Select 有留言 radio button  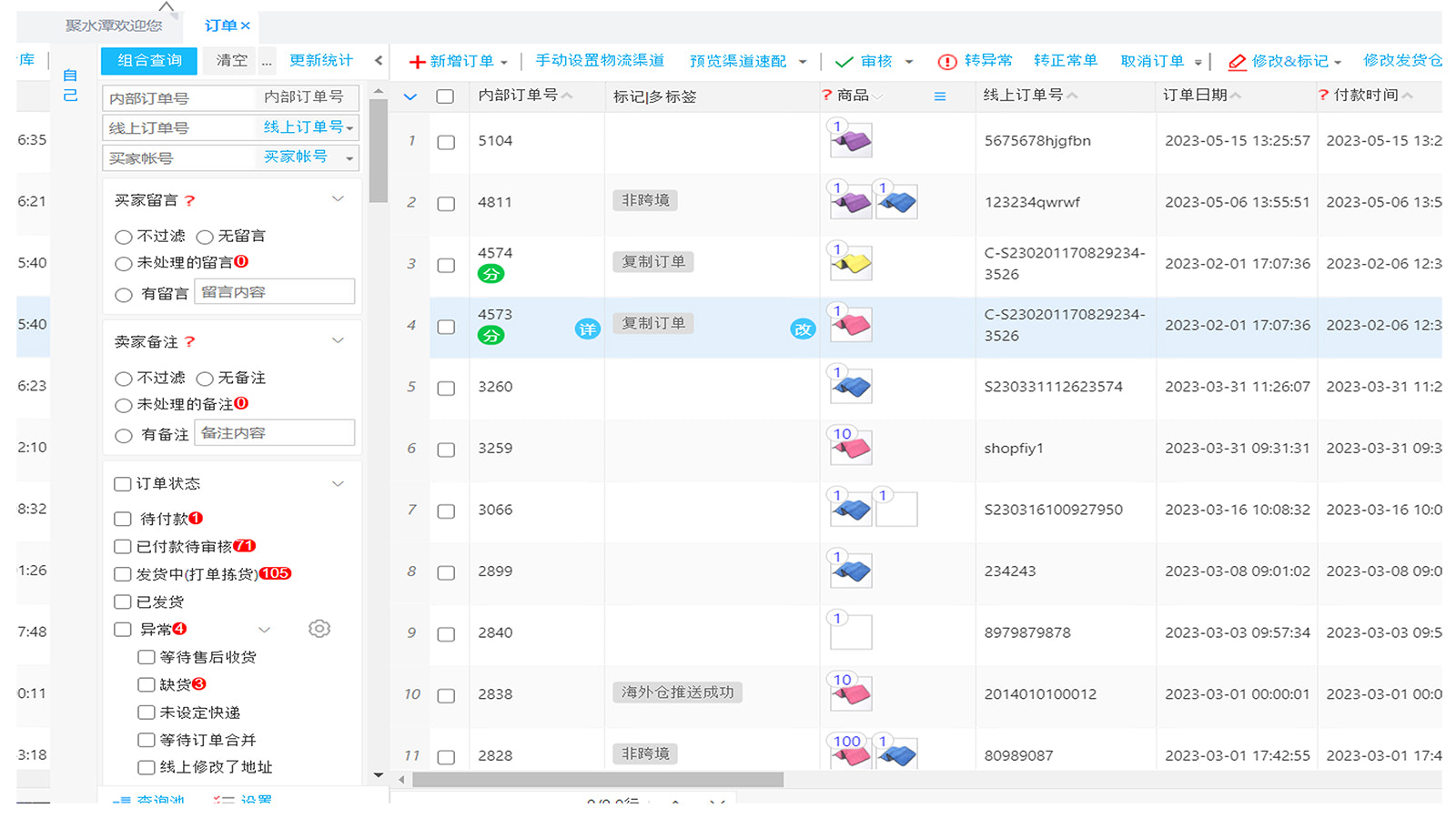coord(124,295)
